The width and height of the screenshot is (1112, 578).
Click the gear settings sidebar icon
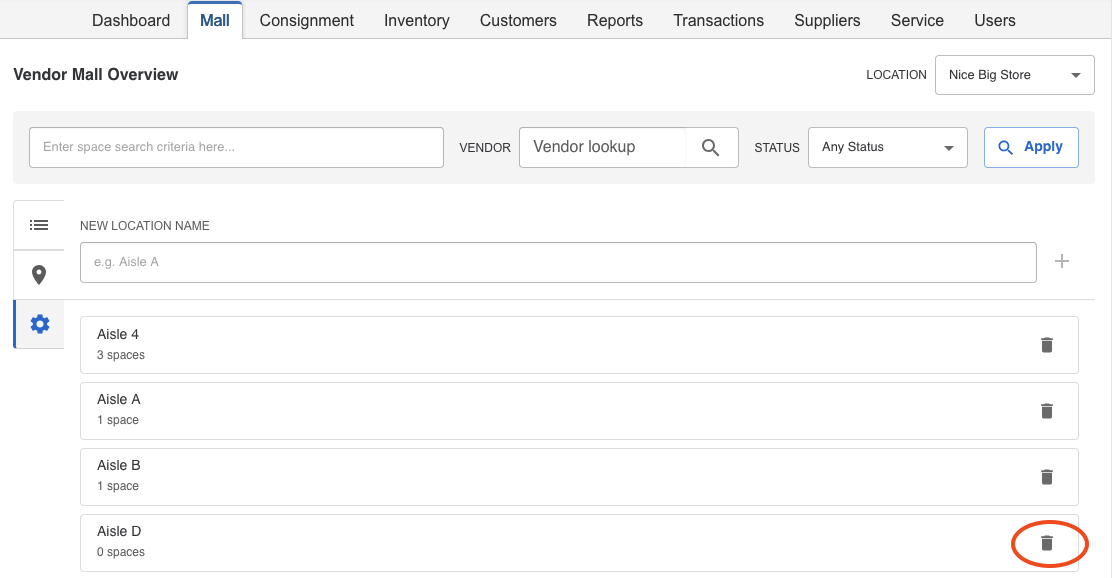pos(40,324)
